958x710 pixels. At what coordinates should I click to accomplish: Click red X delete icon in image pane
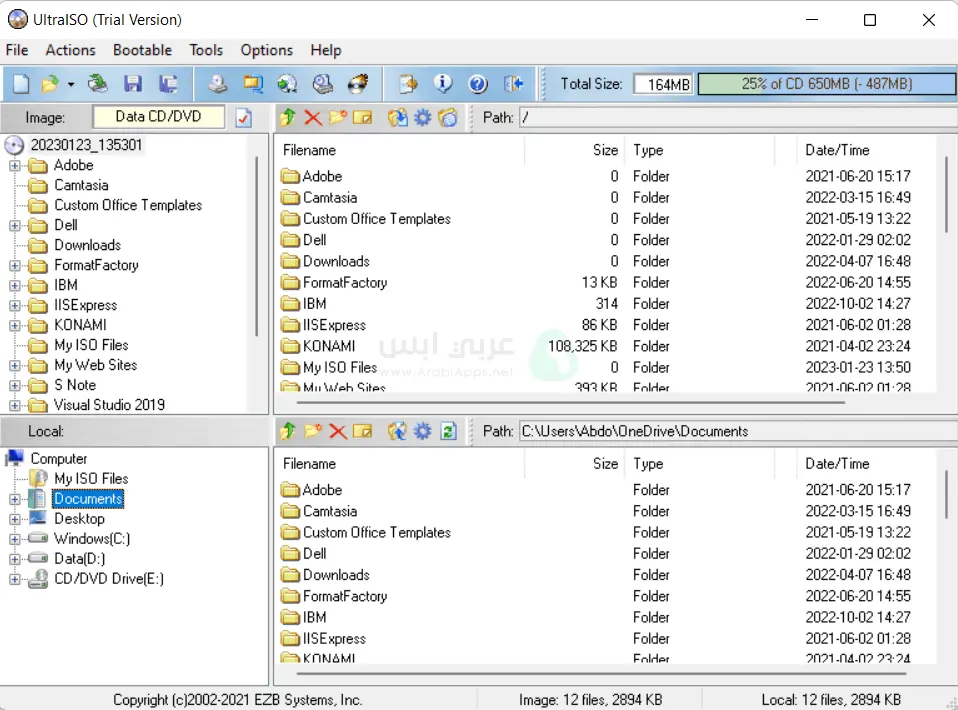coord(313,118)
